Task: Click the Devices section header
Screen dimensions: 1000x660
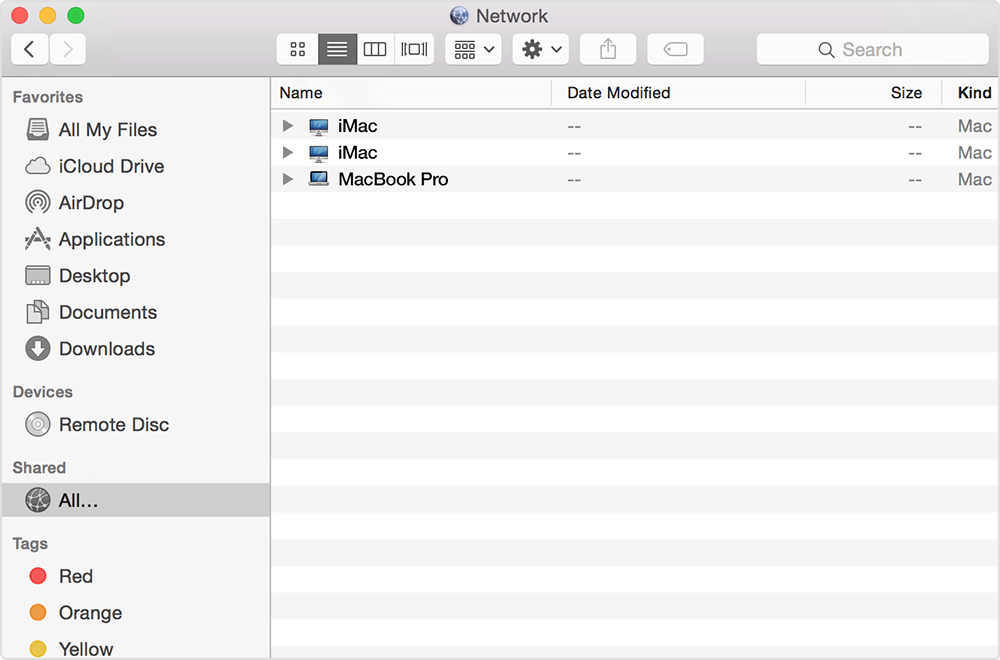Action: point(43,392)
